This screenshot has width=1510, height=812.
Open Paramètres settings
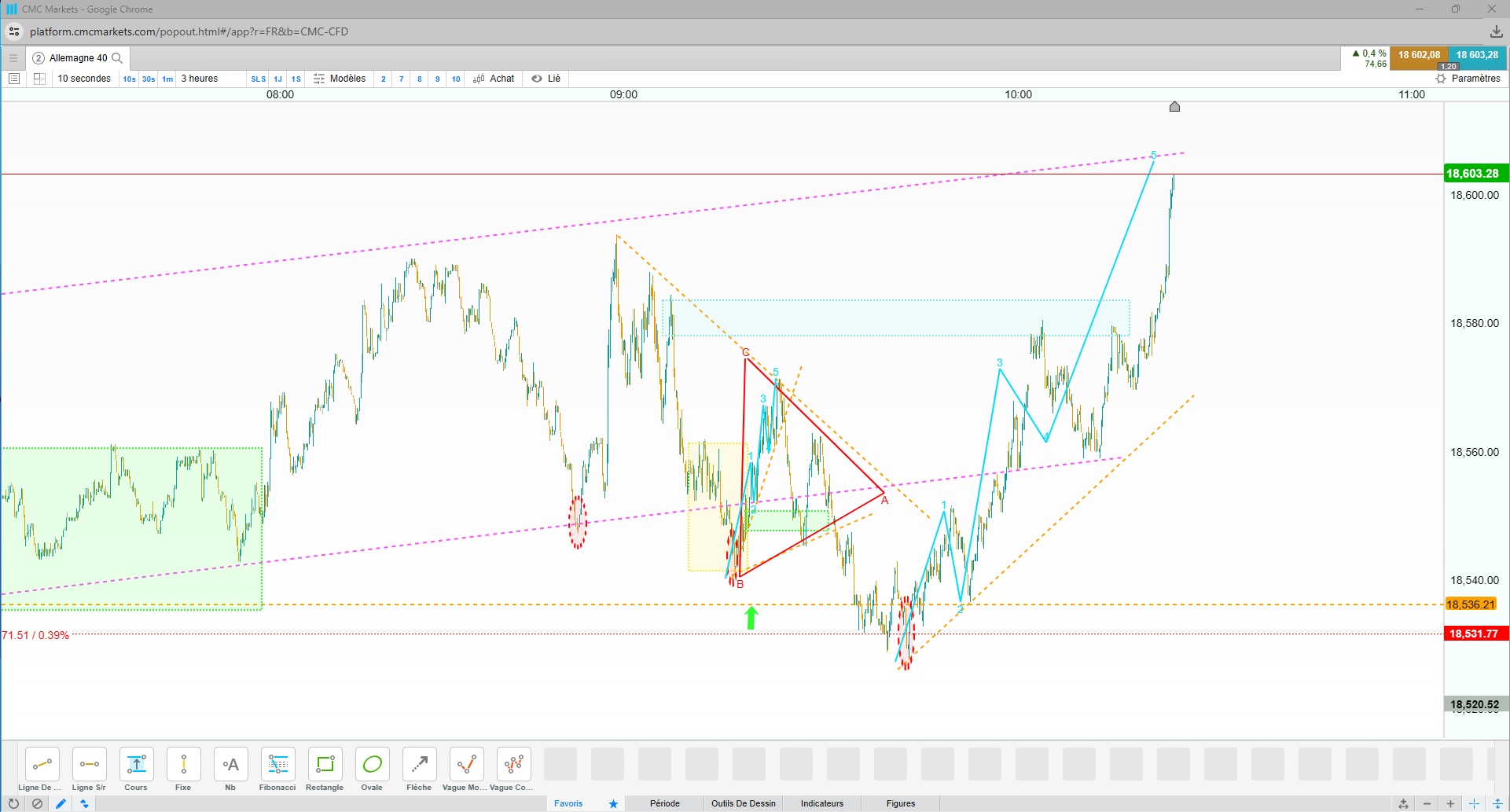click(1468, 79)
